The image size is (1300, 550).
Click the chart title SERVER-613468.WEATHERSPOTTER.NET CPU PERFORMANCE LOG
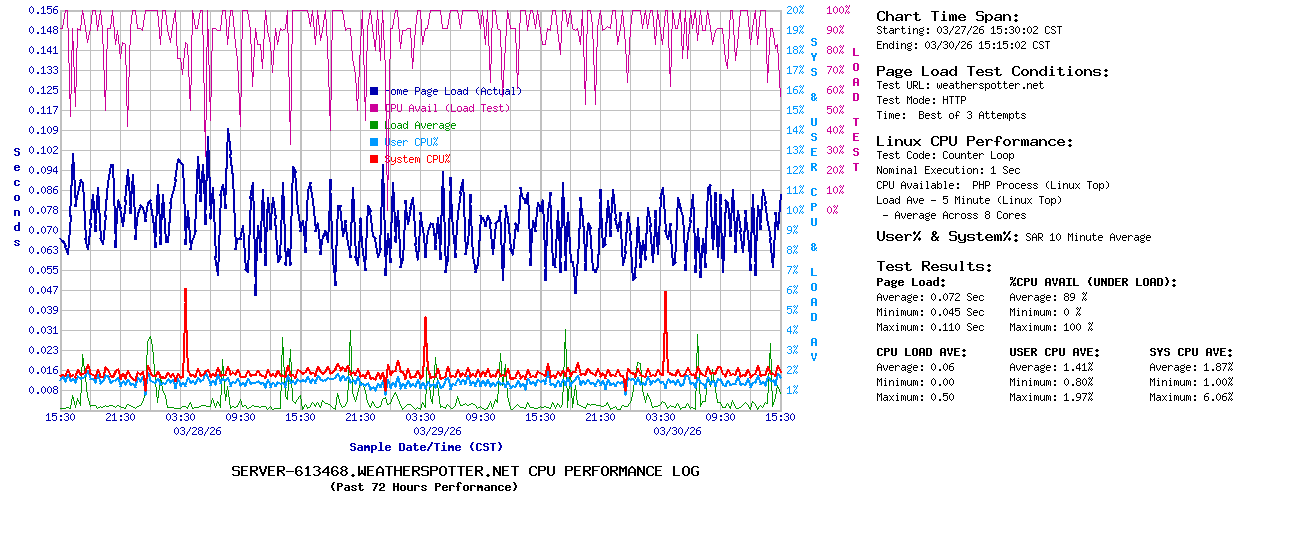(x=465, y=471)
